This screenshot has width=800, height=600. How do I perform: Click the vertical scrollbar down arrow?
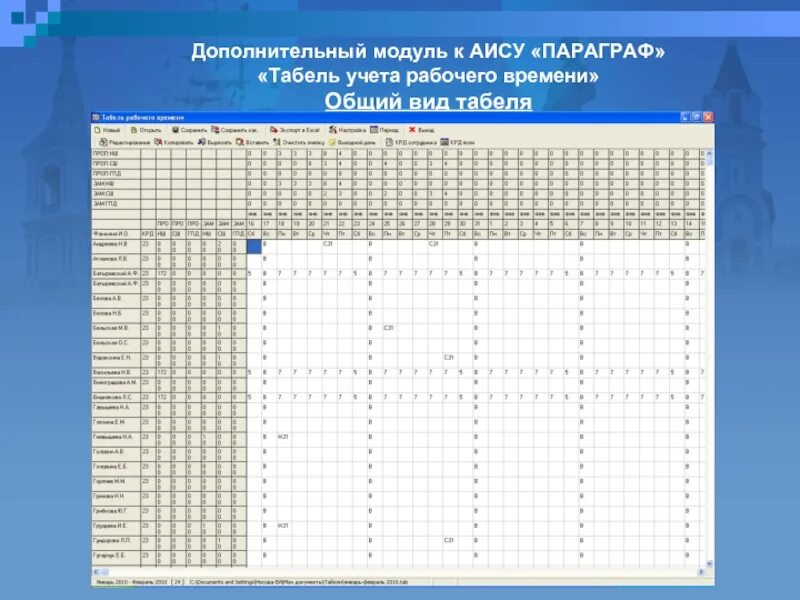click(709, 563)
